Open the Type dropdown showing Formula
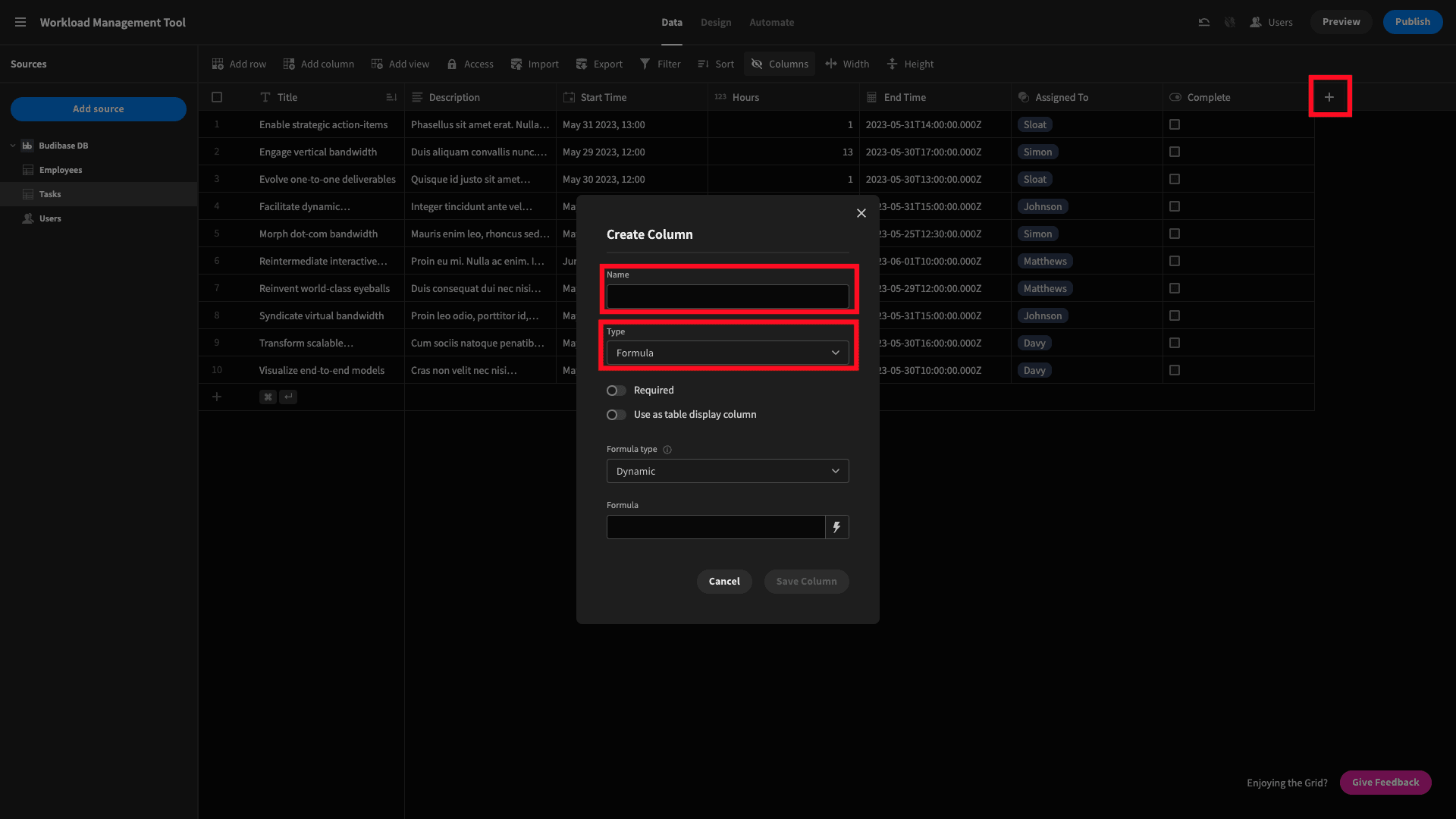 (x=728, y=353)
